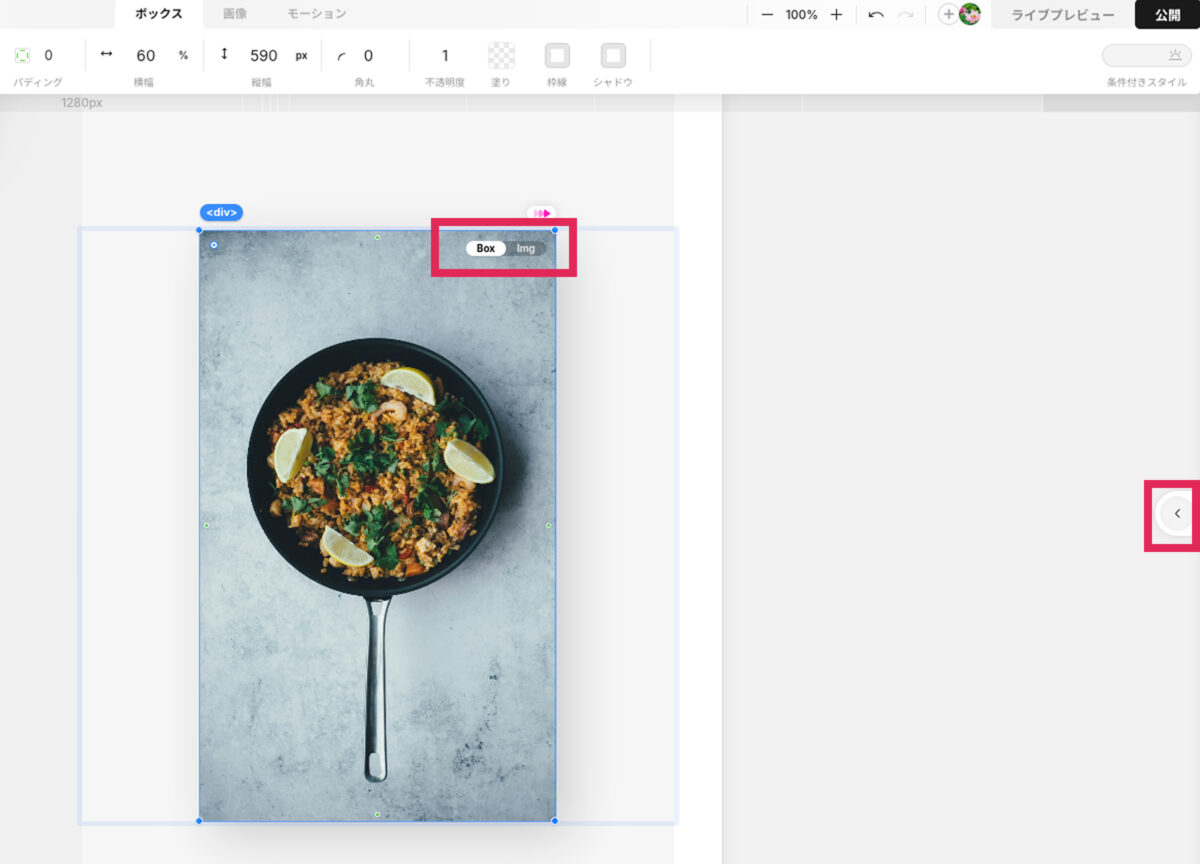Click the add collaborator plus circle

[947, 15]
